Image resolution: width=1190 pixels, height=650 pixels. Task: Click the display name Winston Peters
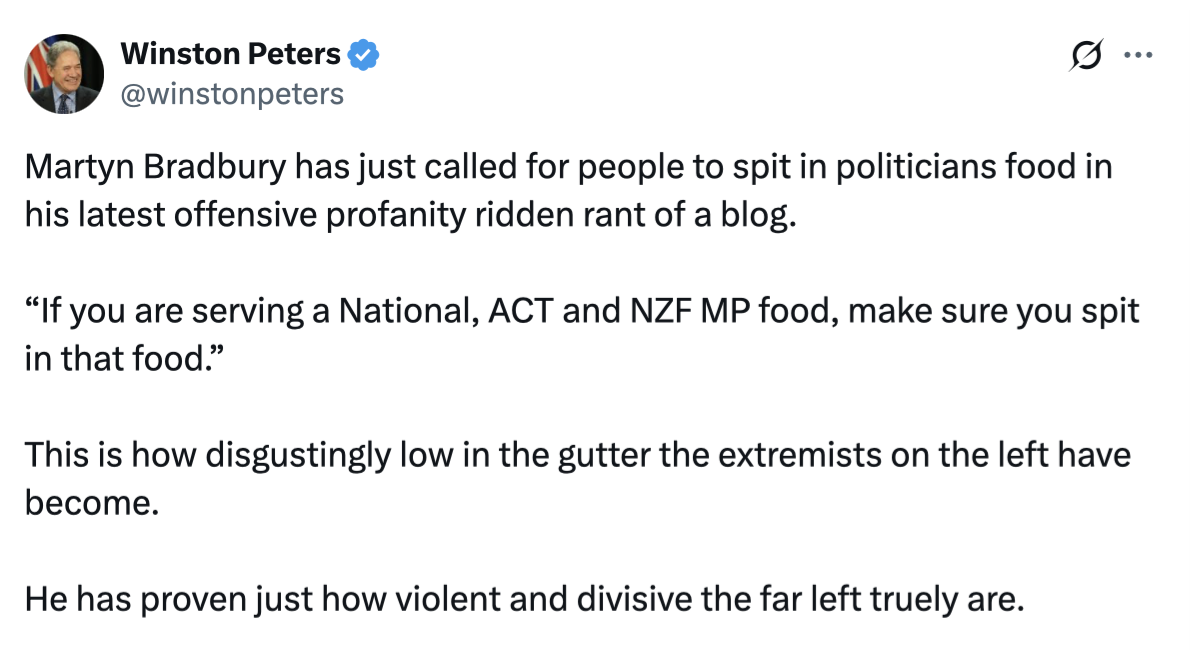click(231, 54)
